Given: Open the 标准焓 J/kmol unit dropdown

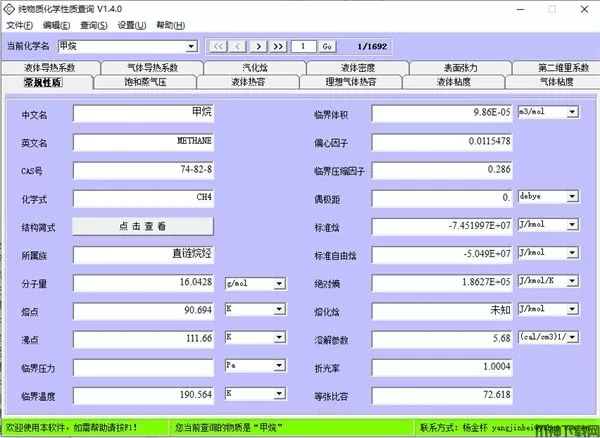Looking at the screenshot, I should (x=572, y=225).
